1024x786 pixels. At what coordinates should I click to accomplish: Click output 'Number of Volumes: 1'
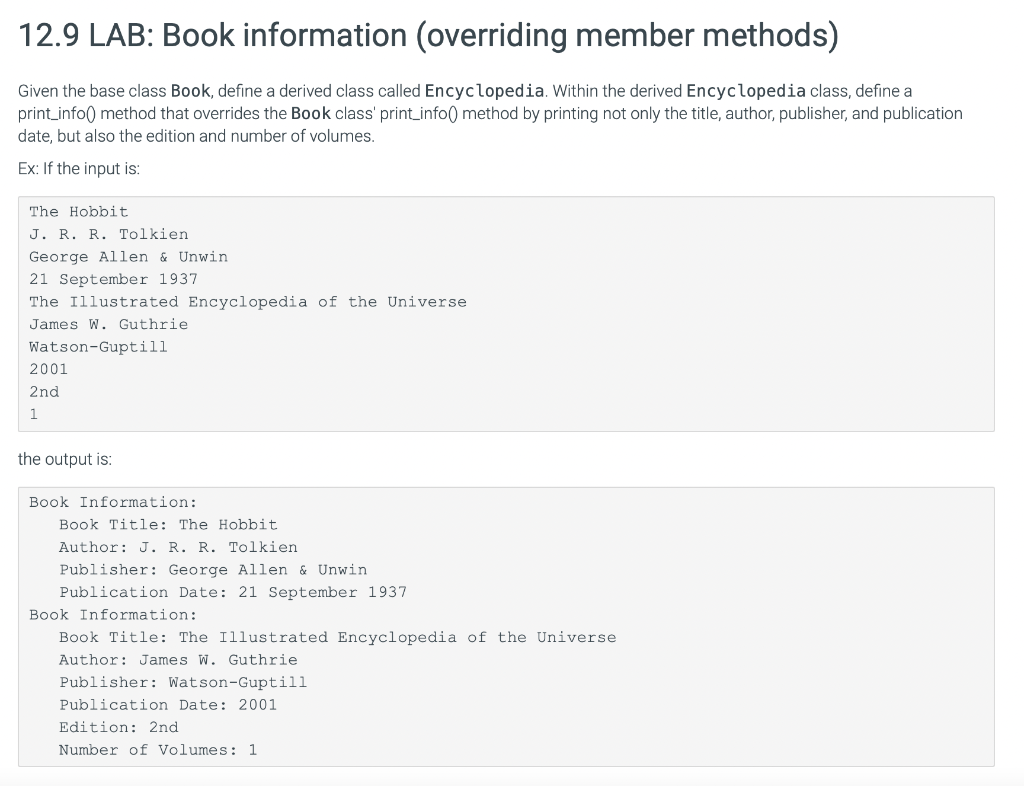click(x=158, y=750)
